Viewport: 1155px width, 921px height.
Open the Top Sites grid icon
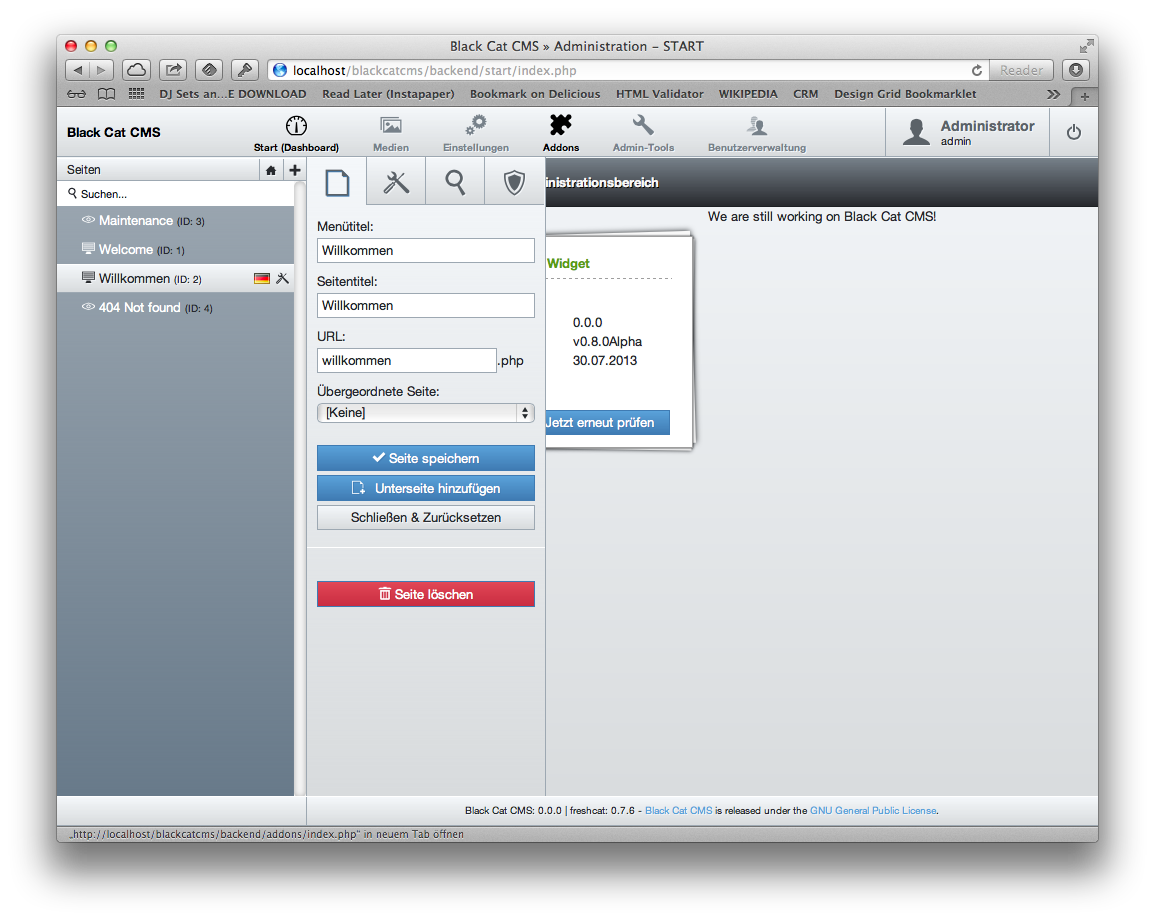136,94
